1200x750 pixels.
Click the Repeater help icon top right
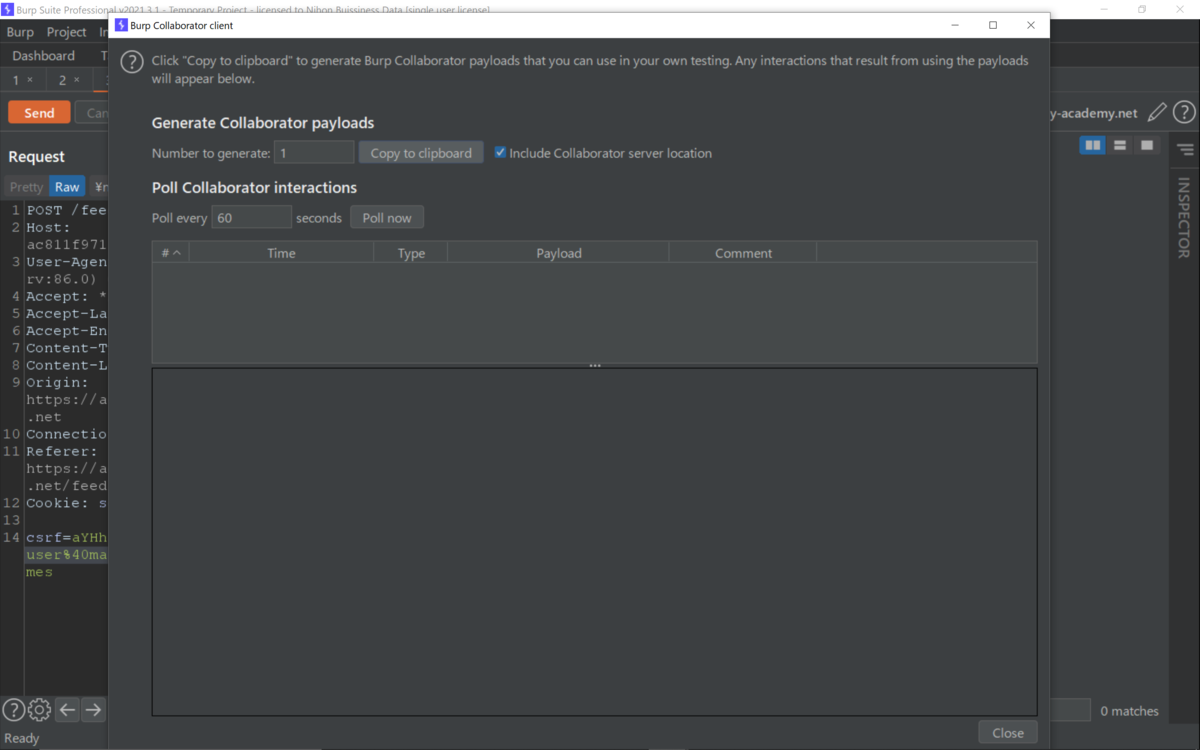(1184, 113)
